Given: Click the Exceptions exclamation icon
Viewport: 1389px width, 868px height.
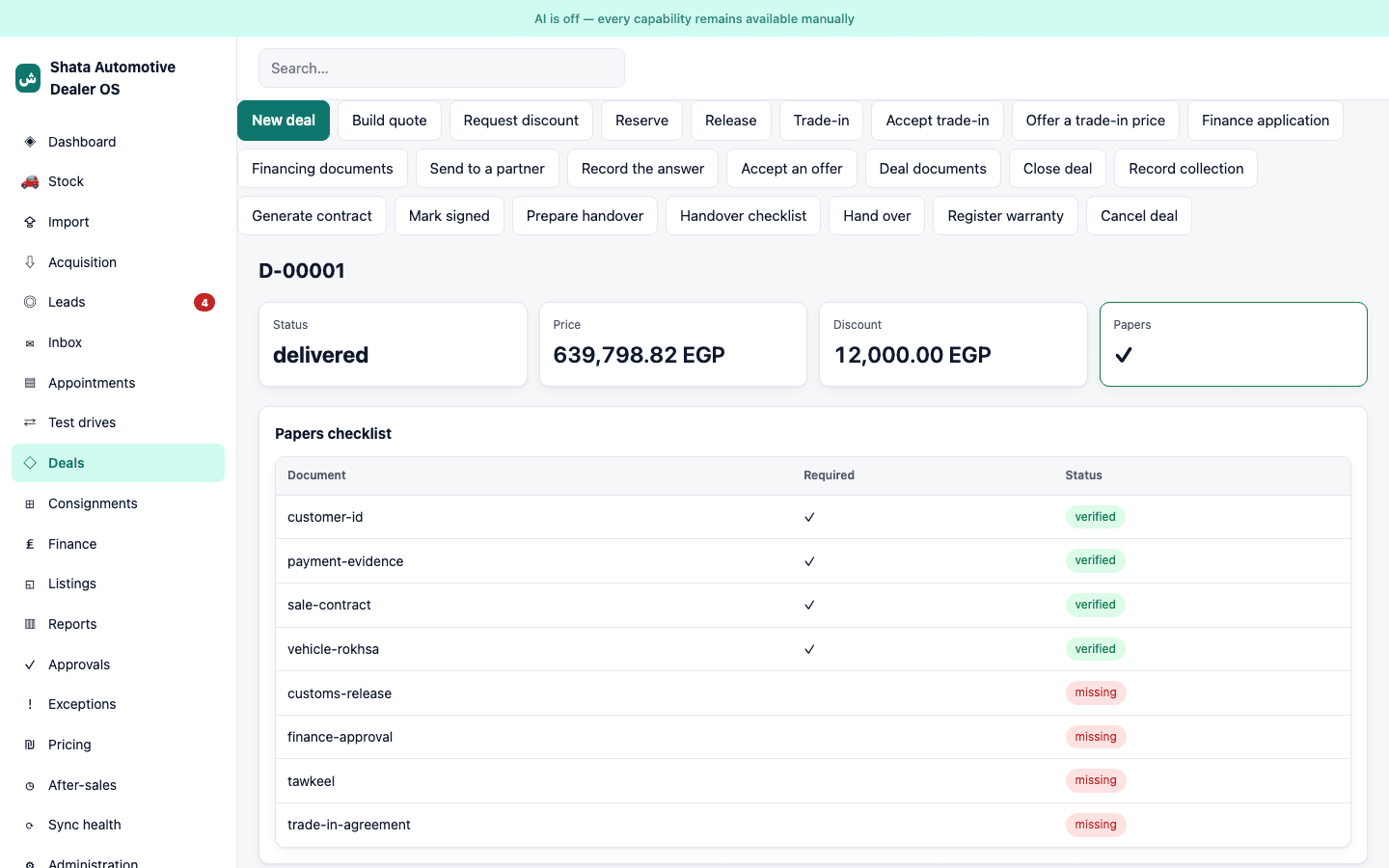Looking at the screenshot, I should point(30,704).
